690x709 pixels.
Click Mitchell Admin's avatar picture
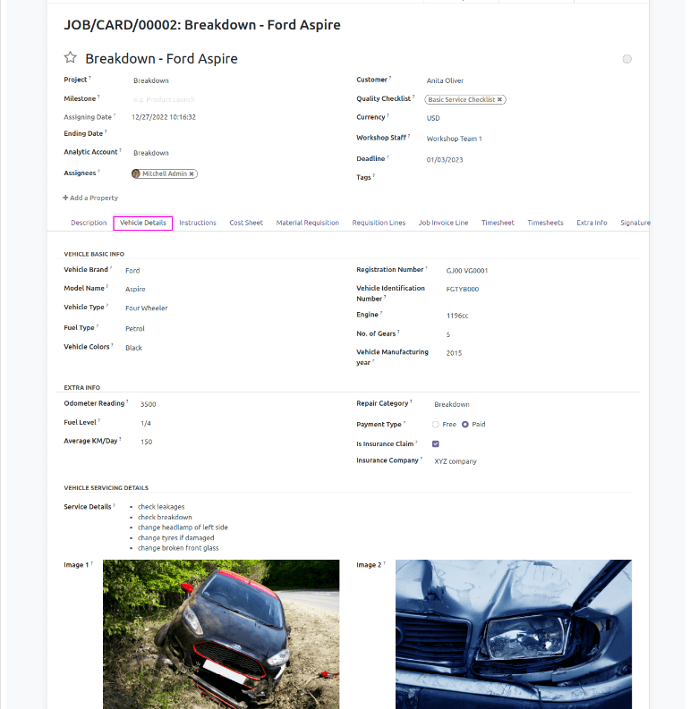(137, 174)
